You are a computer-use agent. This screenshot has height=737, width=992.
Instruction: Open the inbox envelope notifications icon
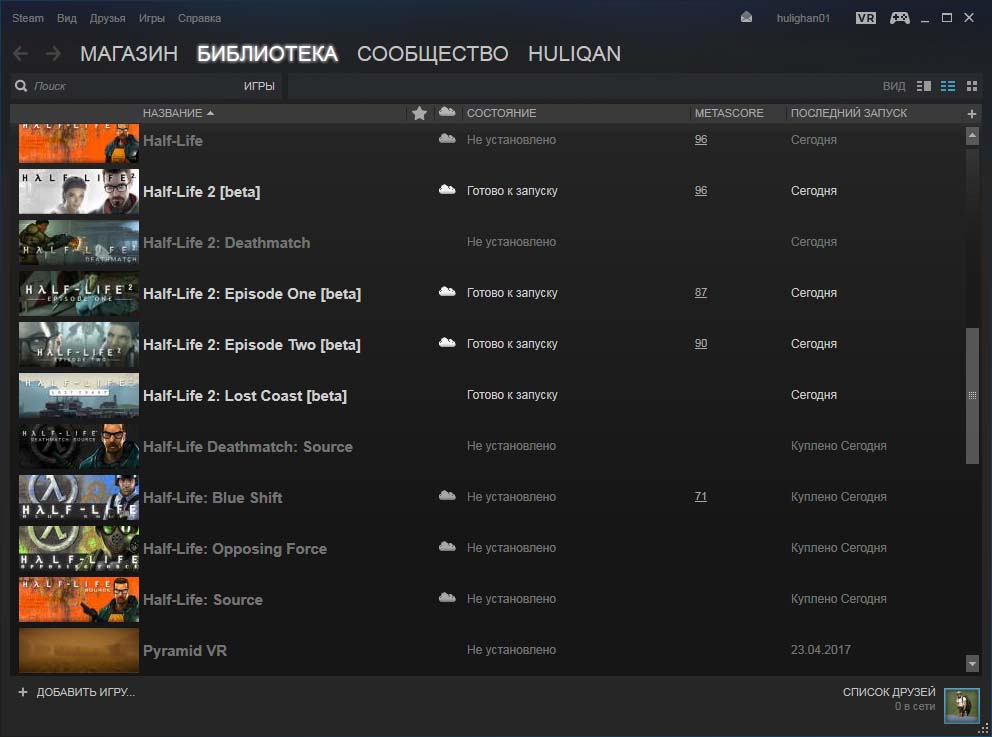click(746, 18)
